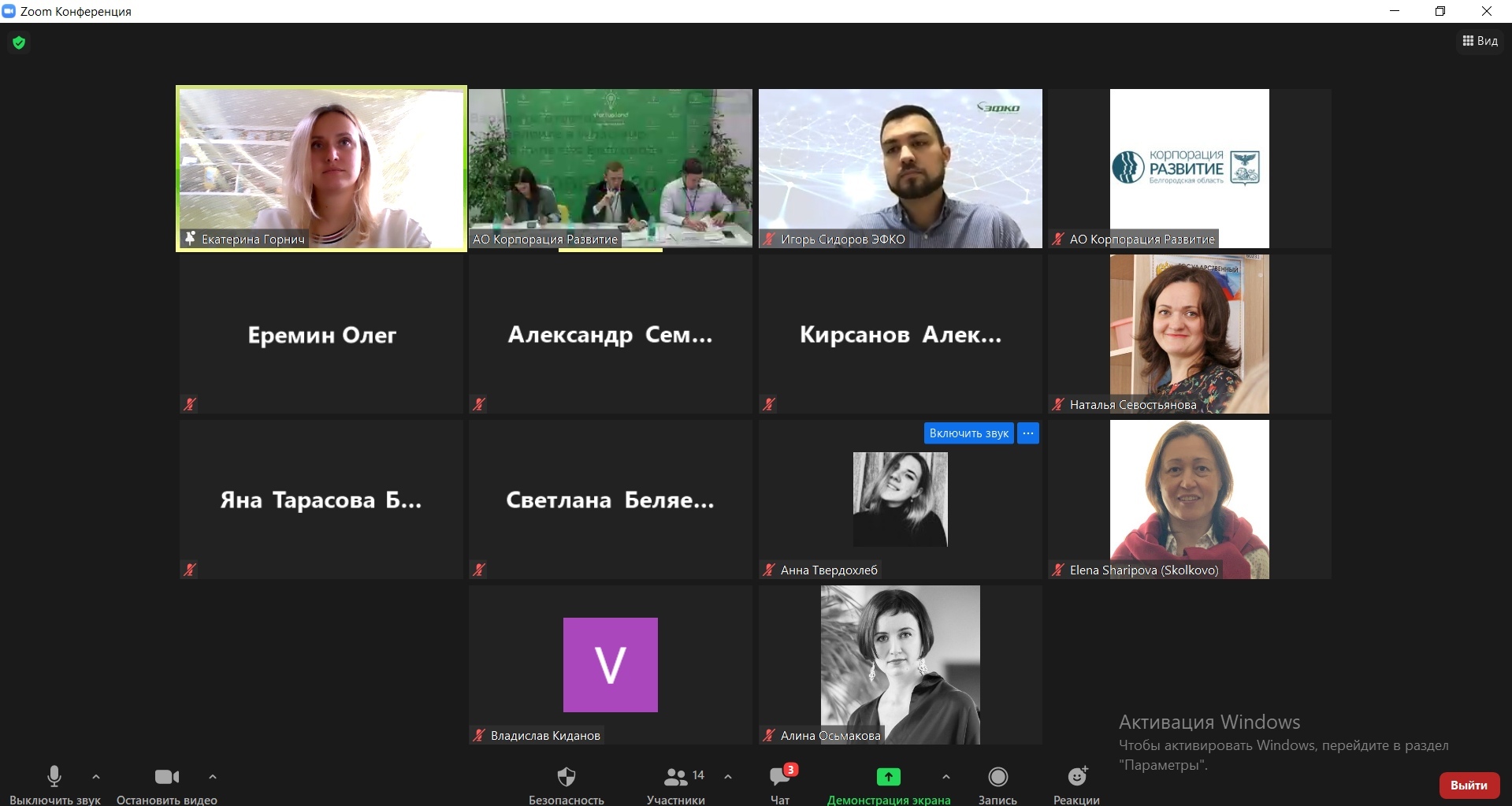Click the Zoom app icon in title bar
The height and width of the screenshot is (806, 1512).
pyautogui.click(x=9, y=11)
